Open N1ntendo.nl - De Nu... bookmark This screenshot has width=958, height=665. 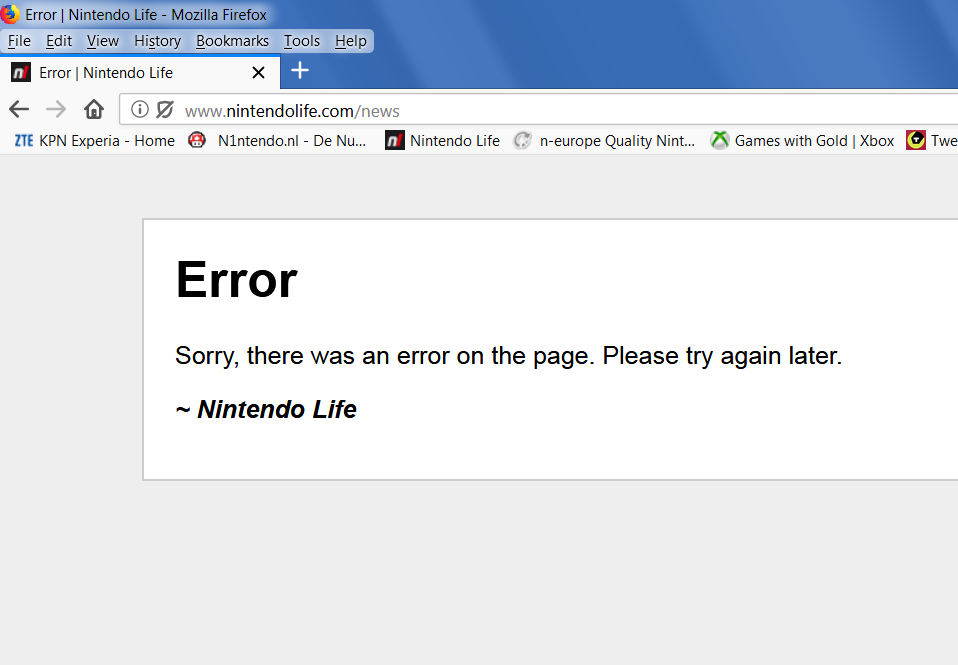277,141
